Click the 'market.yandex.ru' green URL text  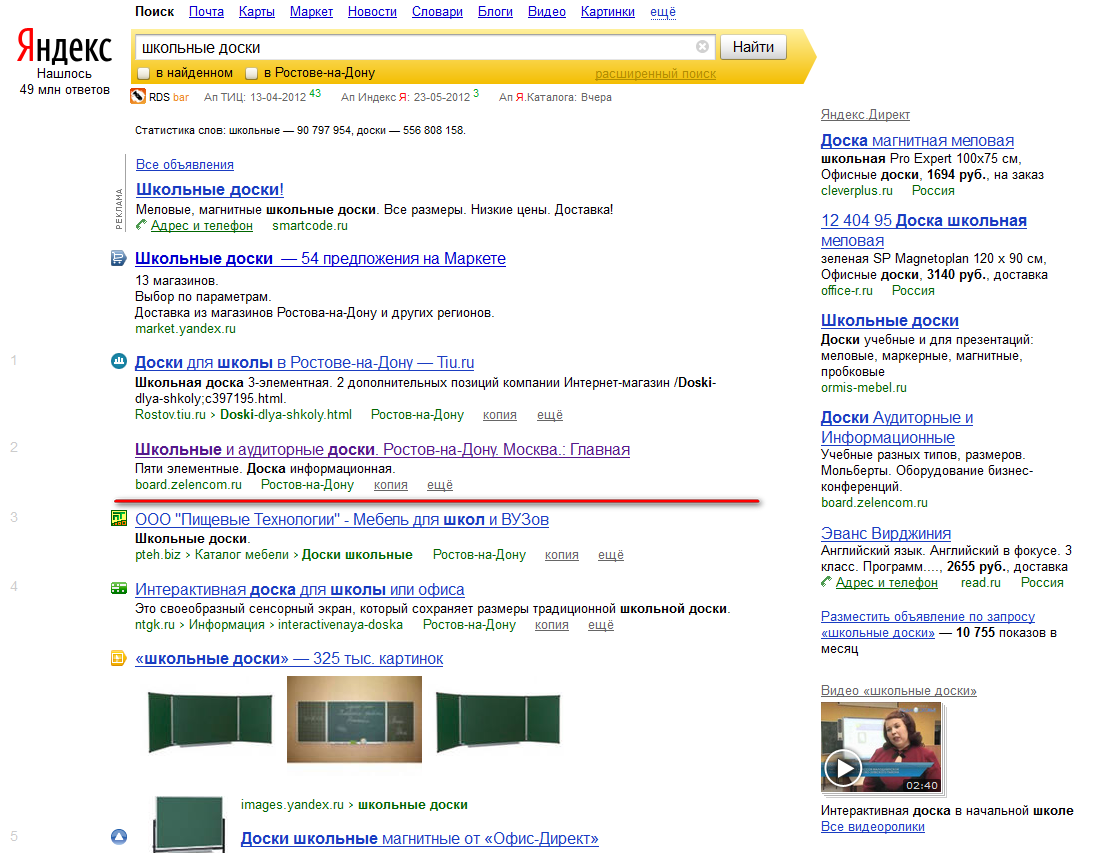pyautogui.click(x=186, y=328)
